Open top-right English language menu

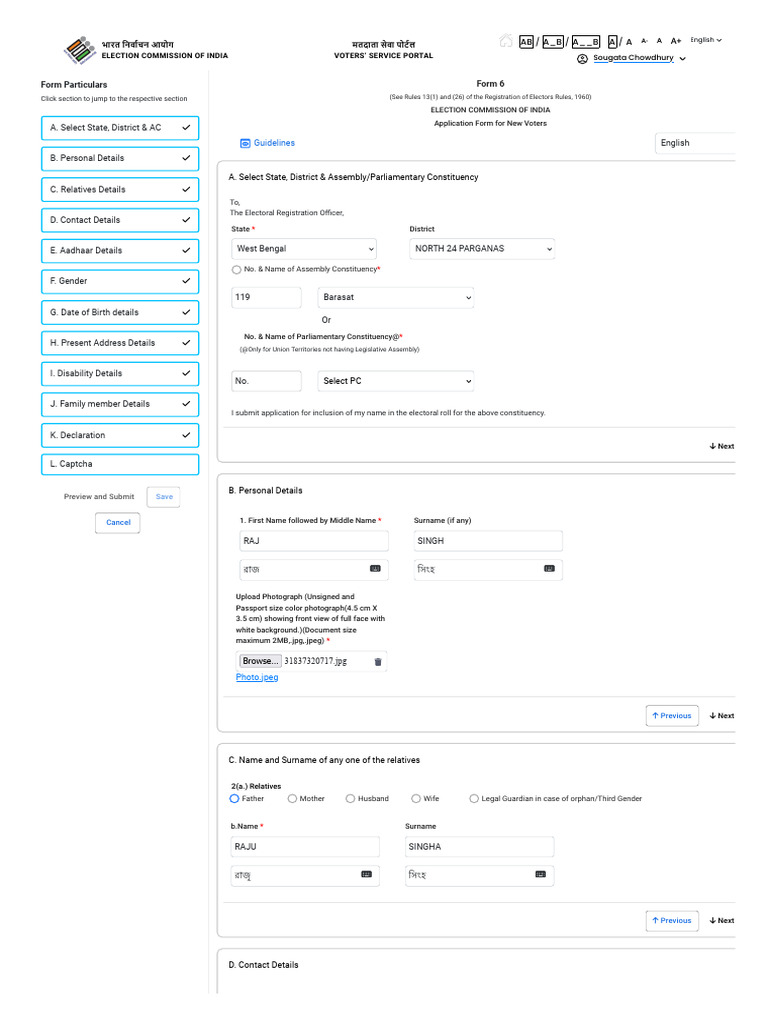click(706, 40)
